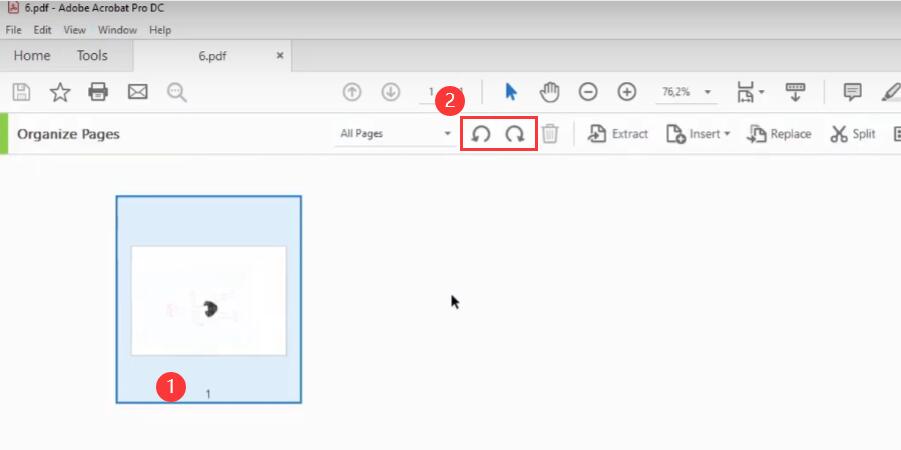Image resolution: width=901 pixels, height=450 pixels.
Task: Click the Extract pages button
Action: click(618, 134)
